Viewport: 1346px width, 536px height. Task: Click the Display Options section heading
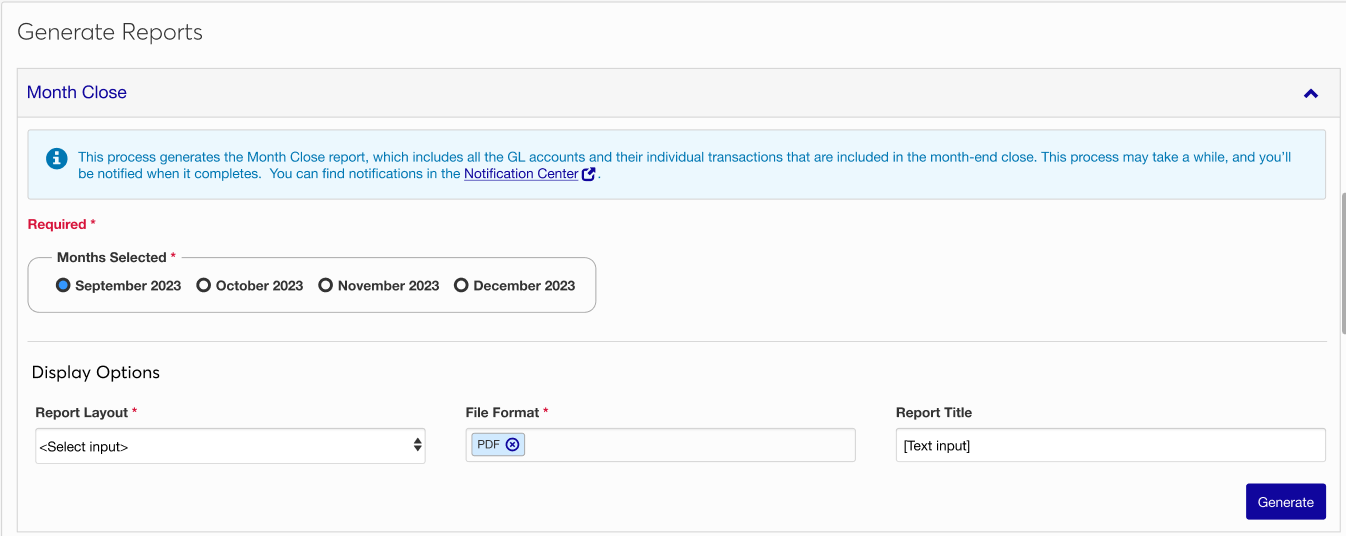pyautogui.click(x=96, y=372)
